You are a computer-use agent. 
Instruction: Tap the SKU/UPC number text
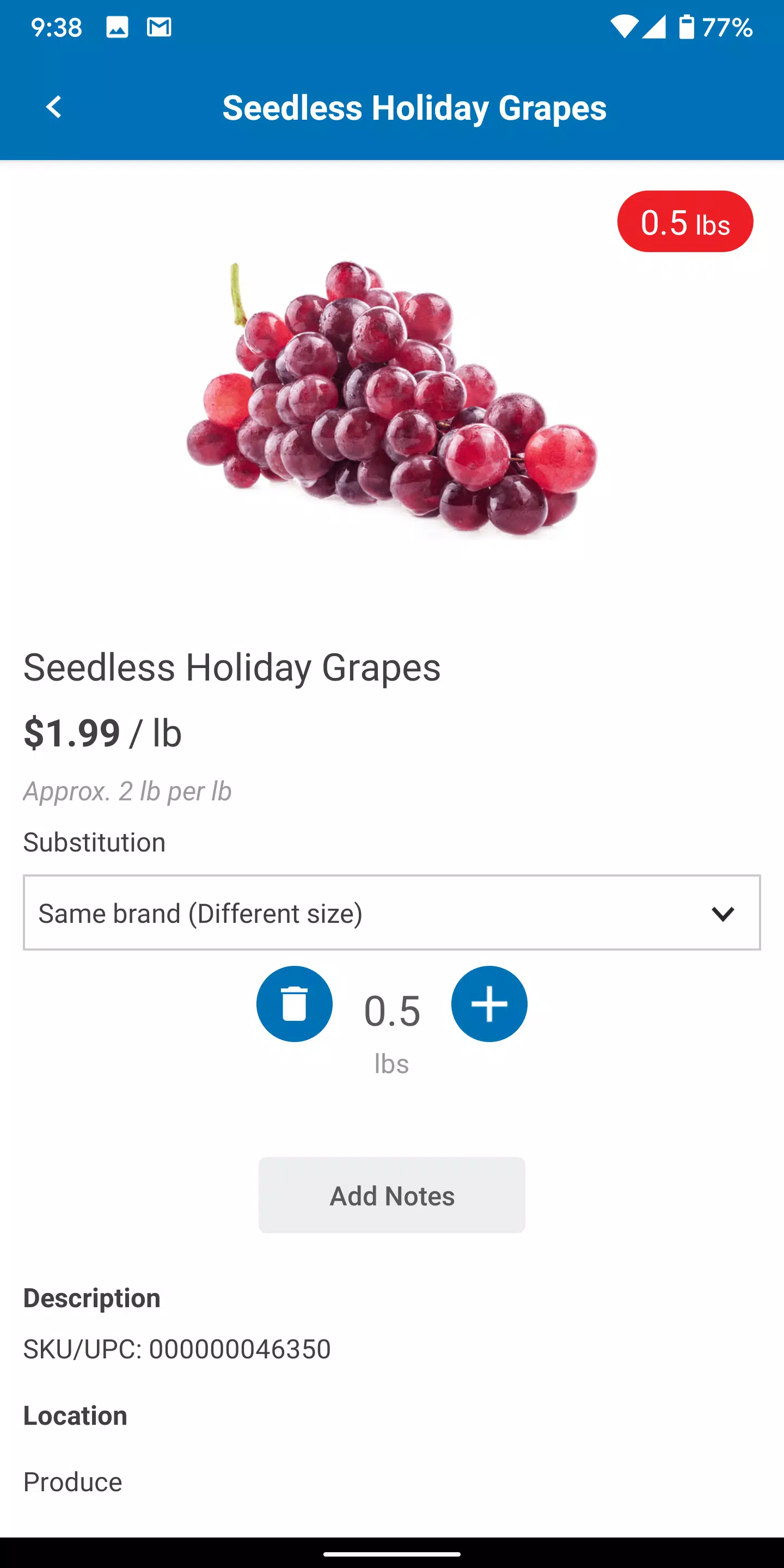coord(177,1349)
